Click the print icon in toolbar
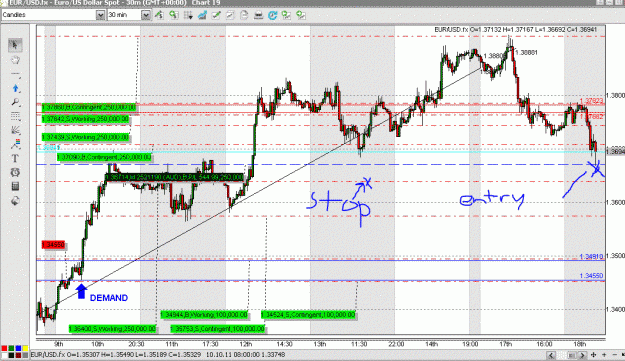This screenshot has width=625, height=361. (259, 15)
